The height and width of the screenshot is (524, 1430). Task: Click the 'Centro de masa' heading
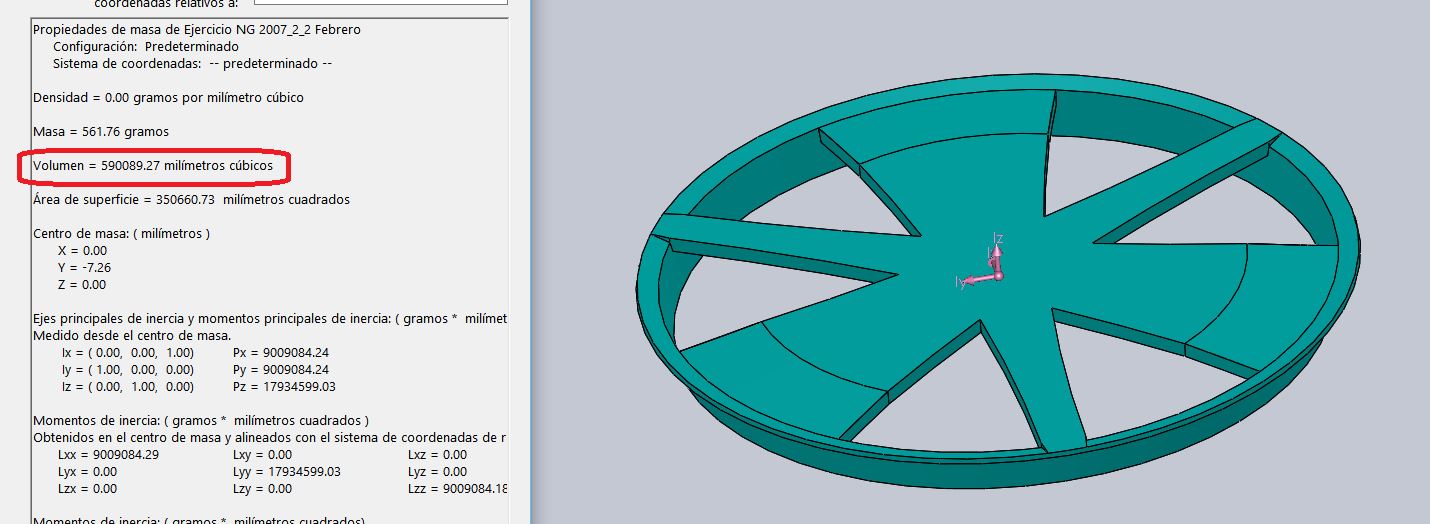point(121,234)
